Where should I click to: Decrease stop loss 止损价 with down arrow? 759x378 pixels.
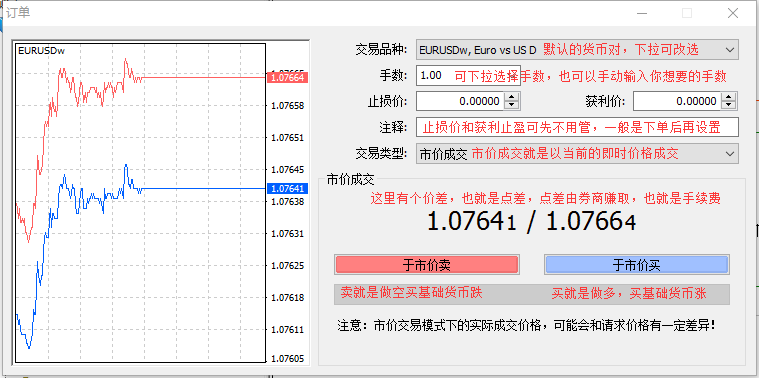click(512, 105)
